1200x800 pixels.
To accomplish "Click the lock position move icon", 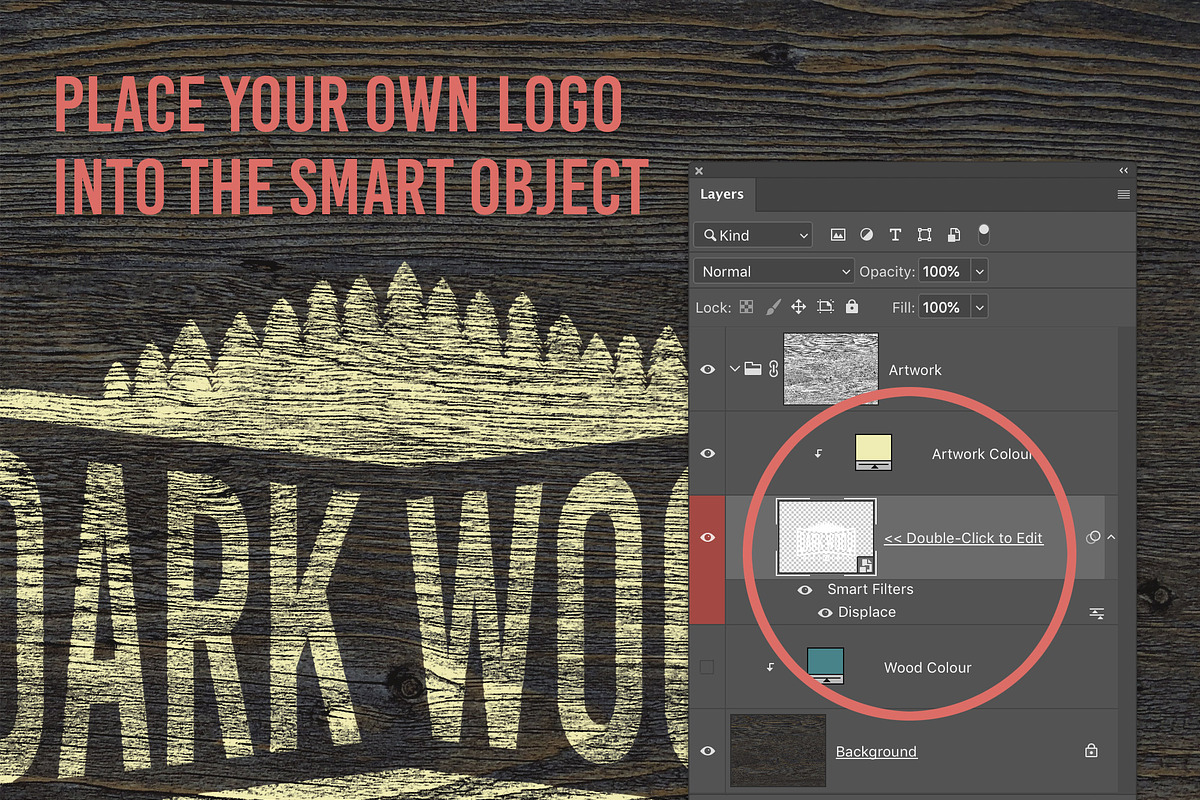I will (x=798, y=307).
